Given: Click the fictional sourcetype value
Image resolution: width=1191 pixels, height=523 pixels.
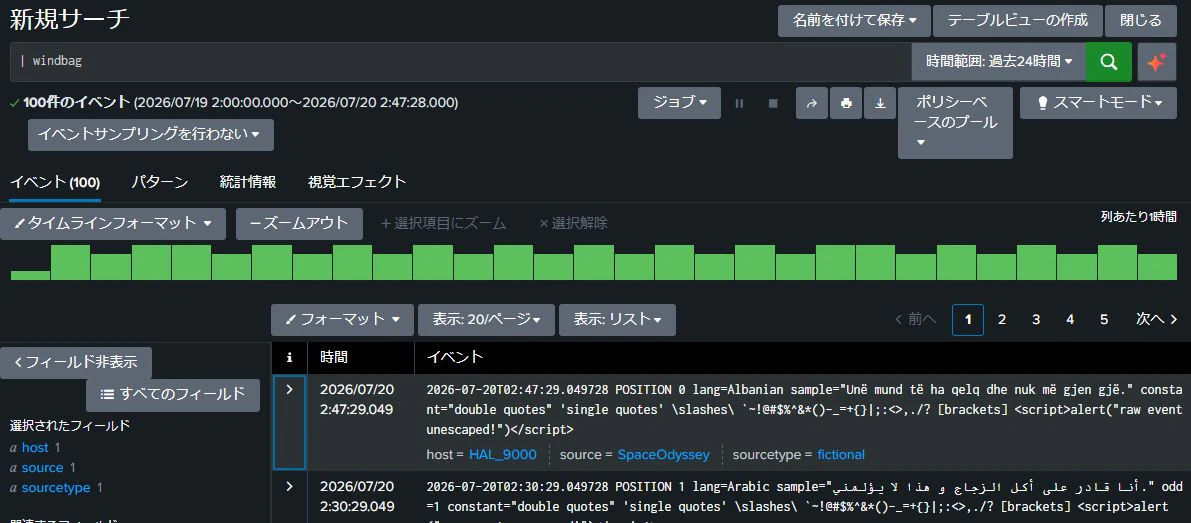Looking at the screenshot, I should (841, 455).
